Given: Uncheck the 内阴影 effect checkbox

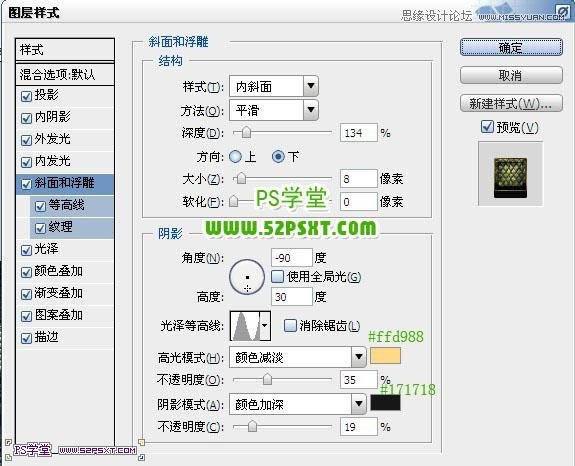Looking at the screenshot, I should 26,118.
